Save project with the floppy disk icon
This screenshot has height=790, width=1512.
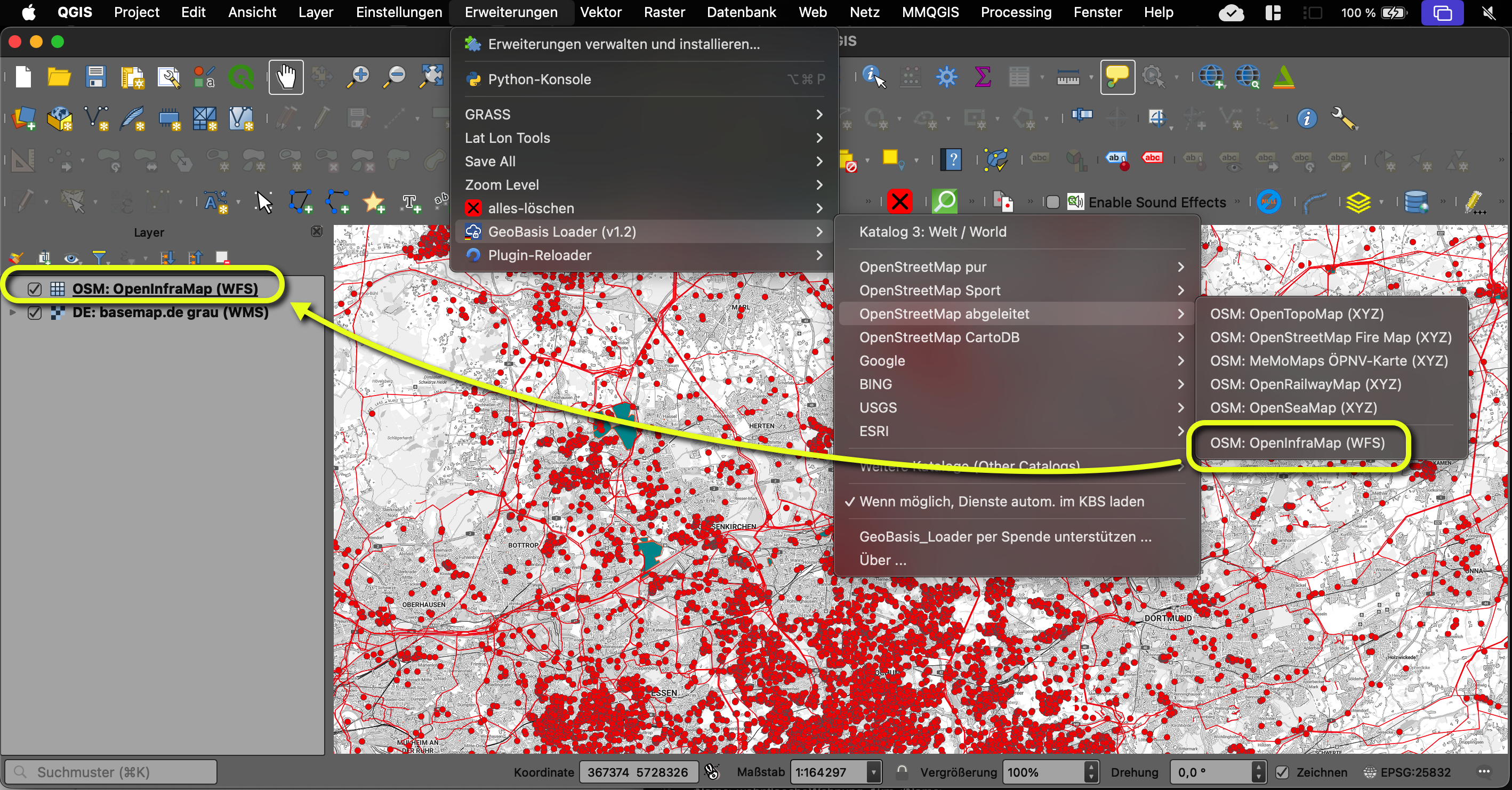(x=95, y=77)
